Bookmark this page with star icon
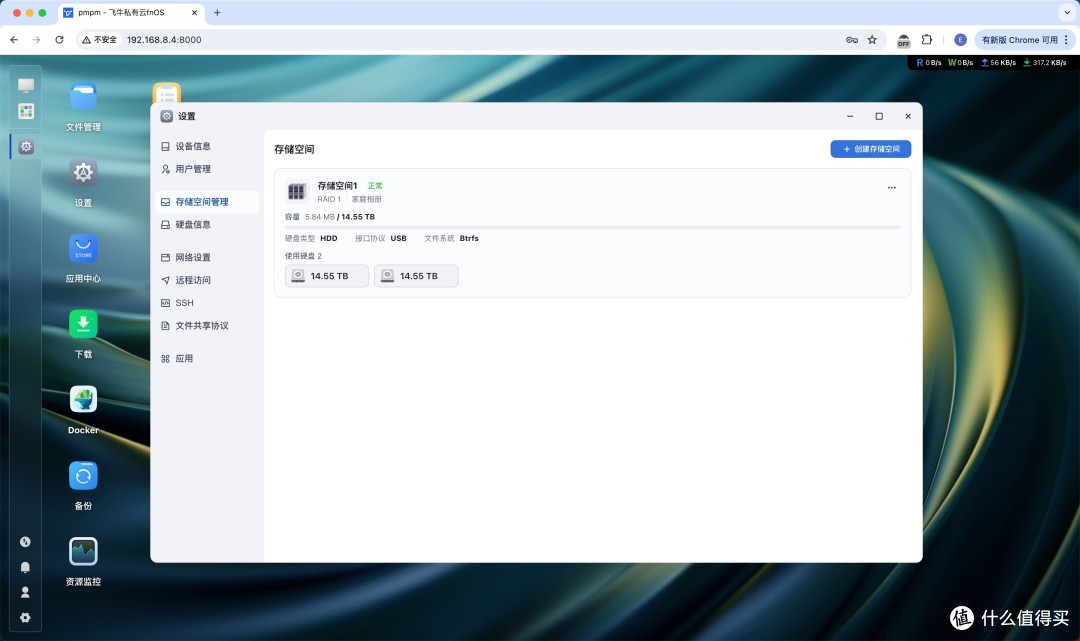This screenshot has height=641, width=1080. click(872, 40)
